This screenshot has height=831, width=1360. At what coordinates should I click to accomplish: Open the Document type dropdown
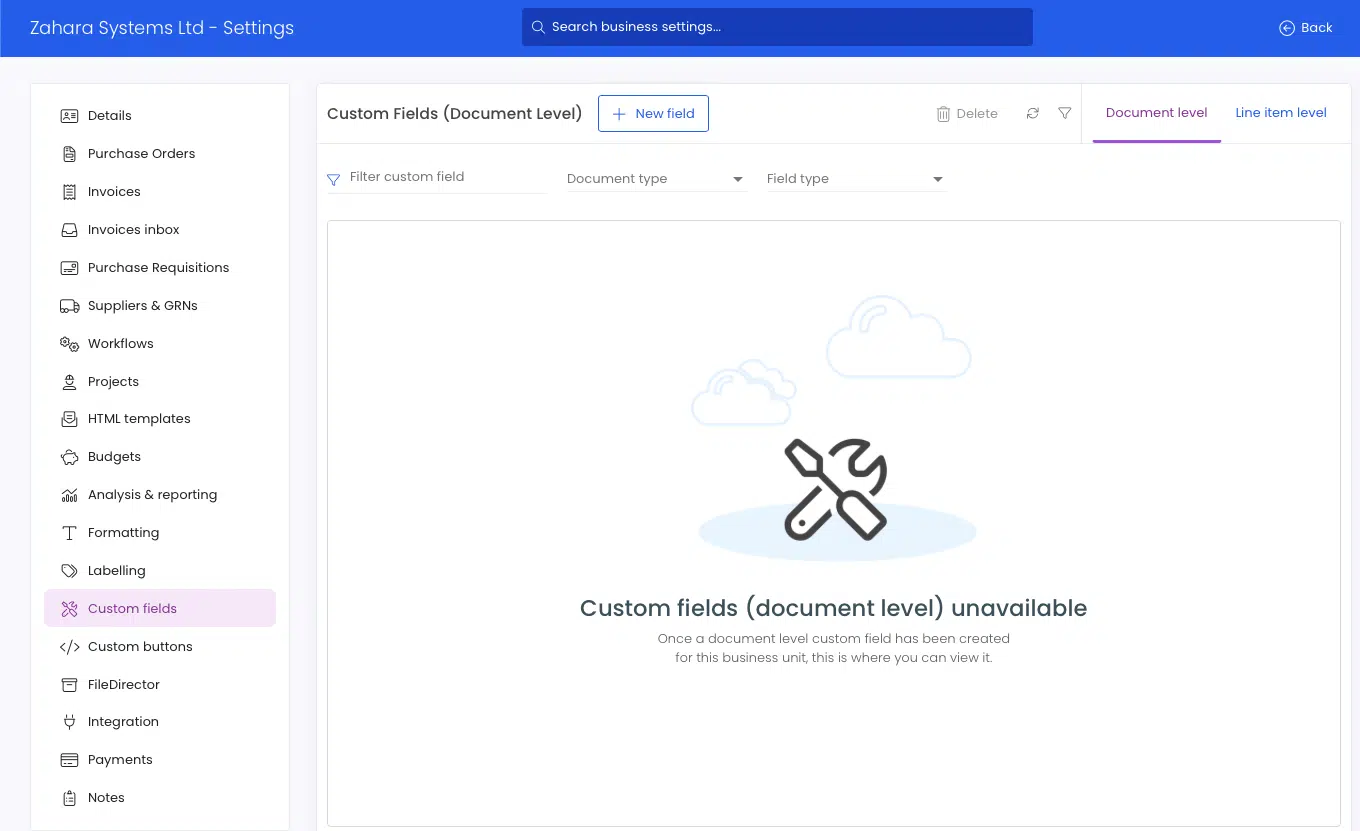657,179
